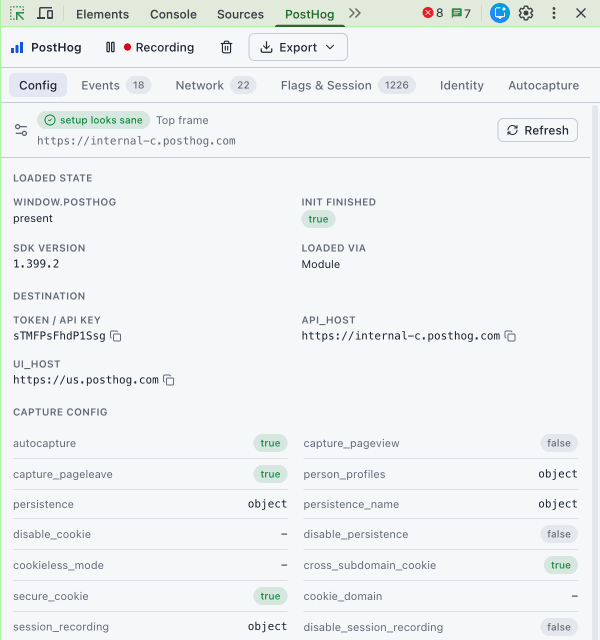The image size is (600, 640).
Task: Click the blue AI assistance icon
Action: point(500,13)
